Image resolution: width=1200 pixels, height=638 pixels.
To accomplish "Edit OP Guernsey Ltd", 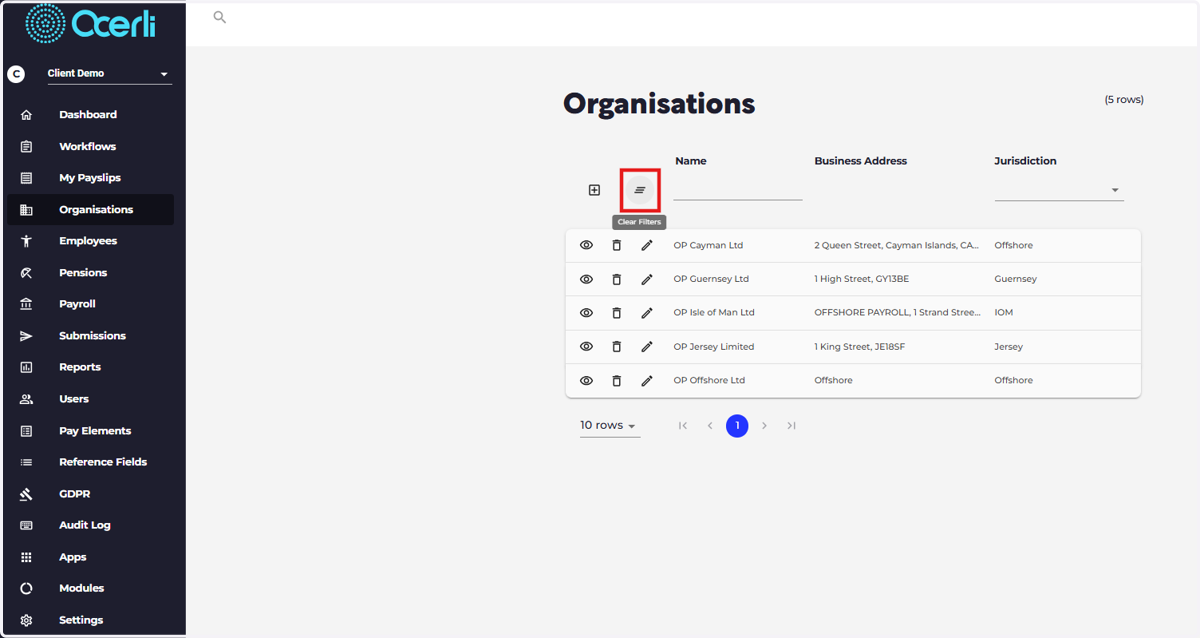I will click(x=647, y=280).
